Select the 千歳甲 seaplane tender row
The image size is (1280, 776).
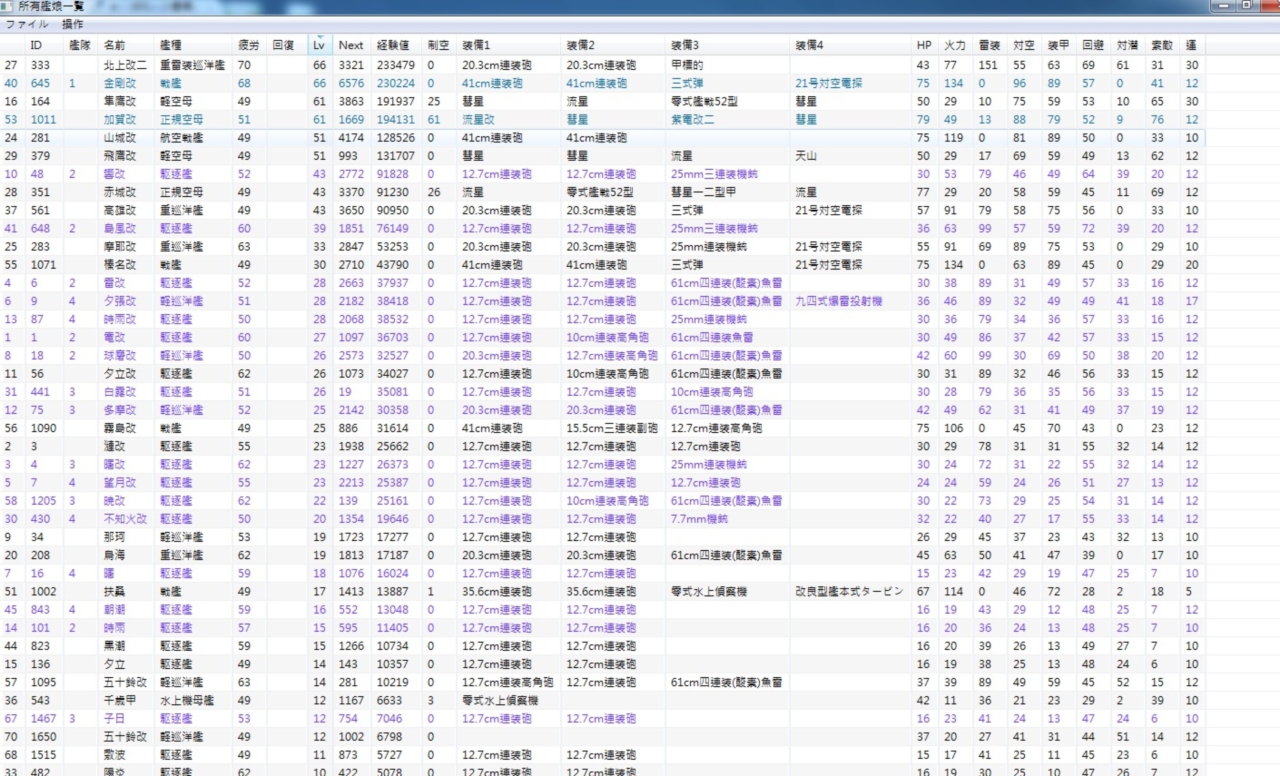click(119, 701)
